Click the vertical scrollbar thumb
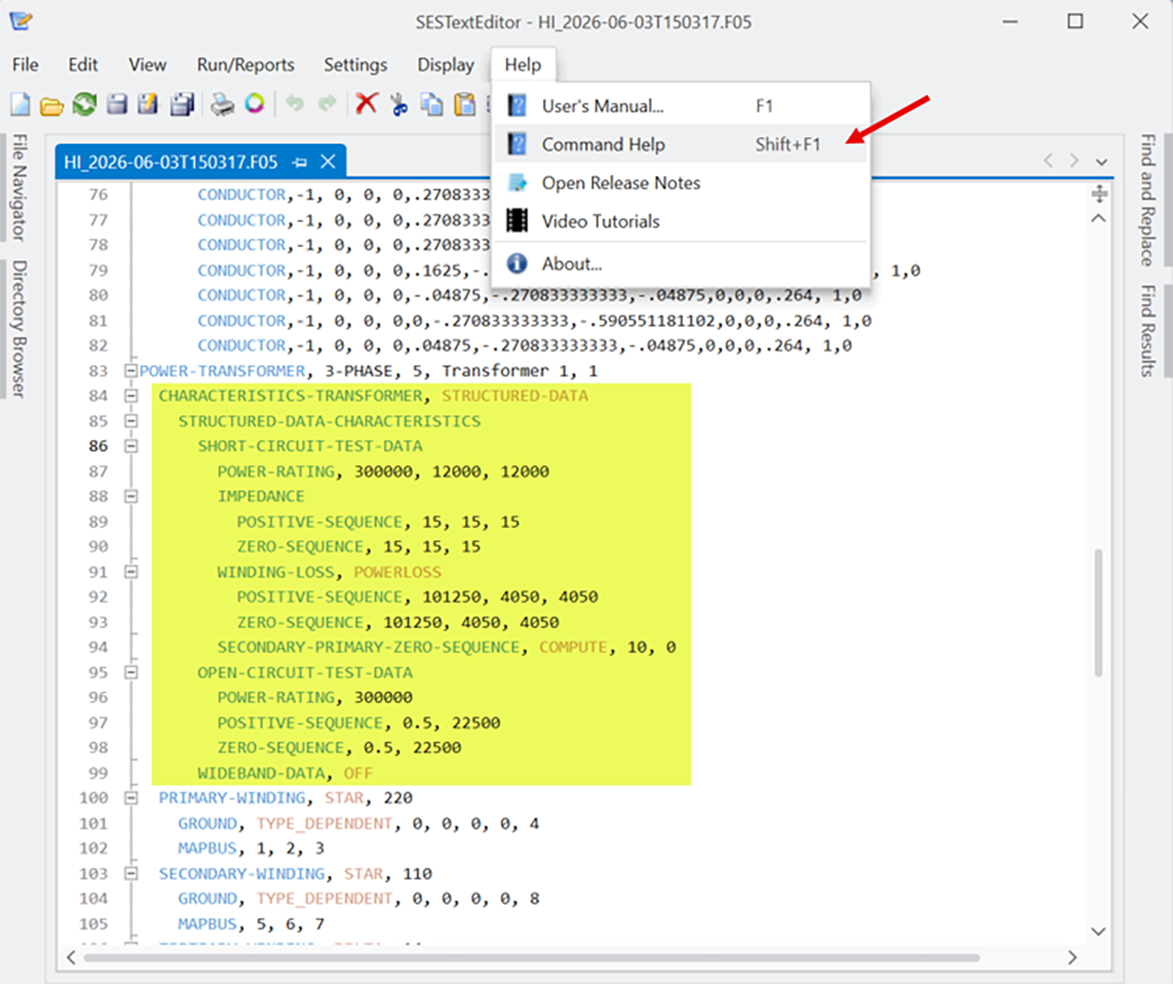Viewport: 1173px width, 984px height. click(1098, 613)
